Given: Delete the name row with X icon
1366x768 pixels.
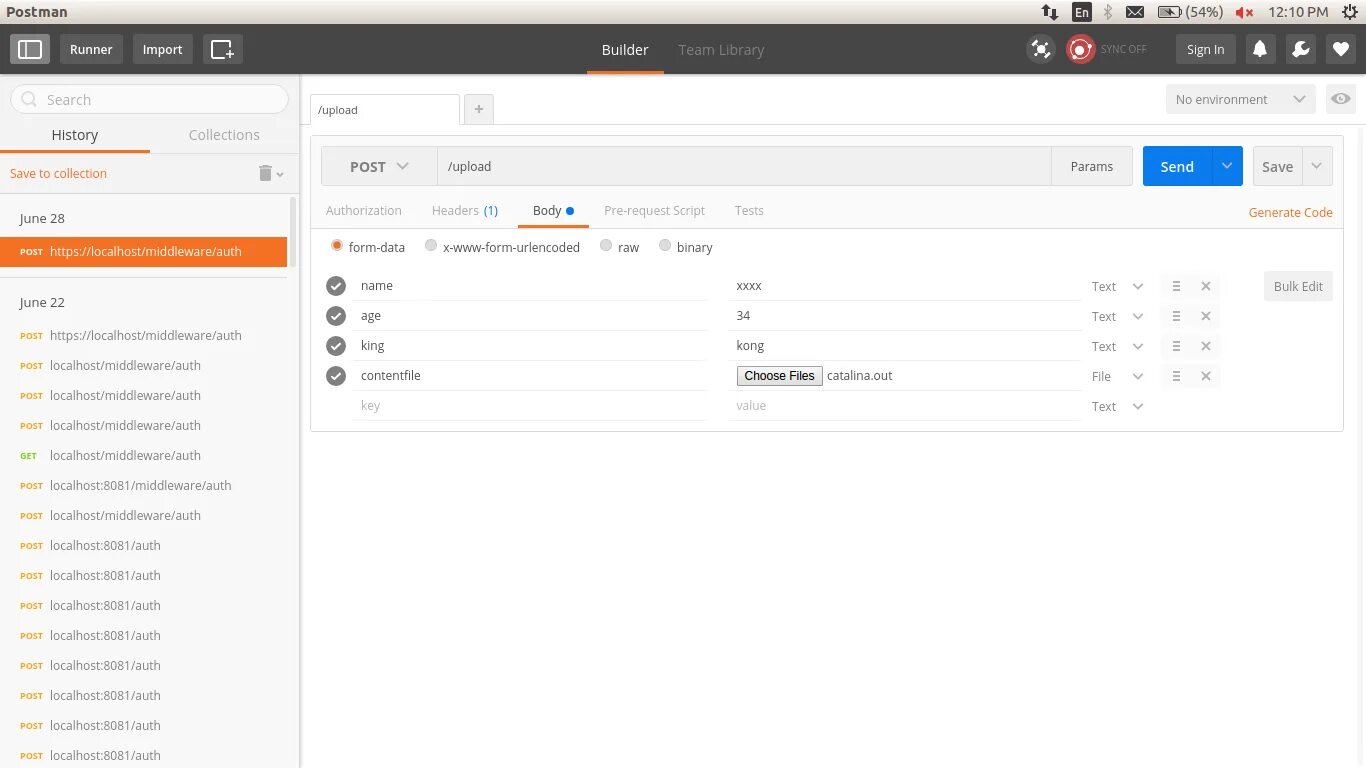Looking at the screenshot, I should point(1206,286).
